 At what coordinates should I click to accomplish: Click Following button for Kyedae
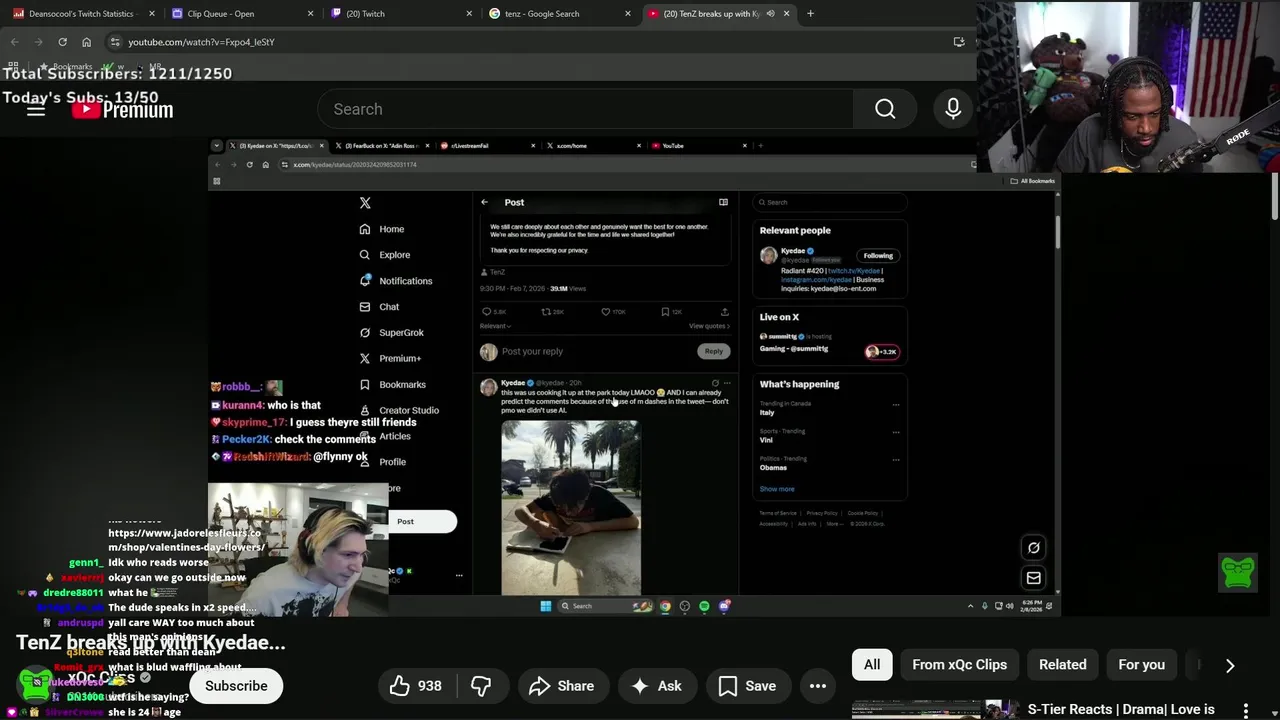click(x=878, y=255)
